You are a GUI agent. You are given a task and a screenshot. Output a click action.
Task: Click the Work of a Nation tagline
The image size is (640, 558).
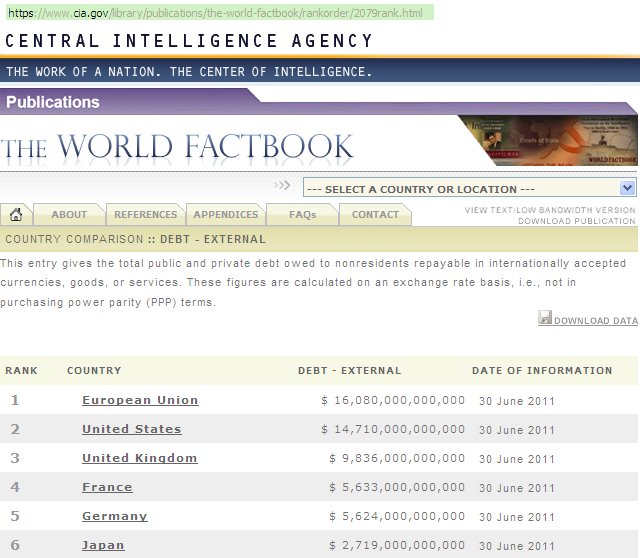pyautogui.click(x=189, y=71)
